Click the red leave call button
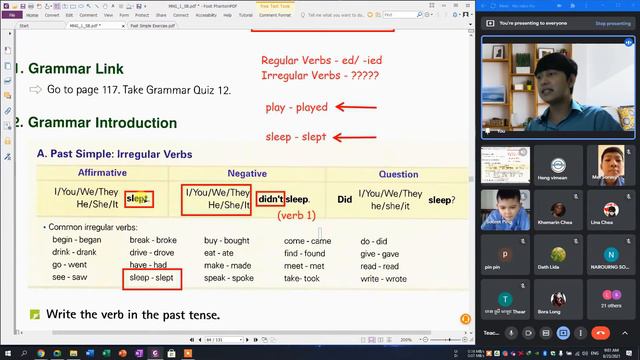 (x=600, y=333)
